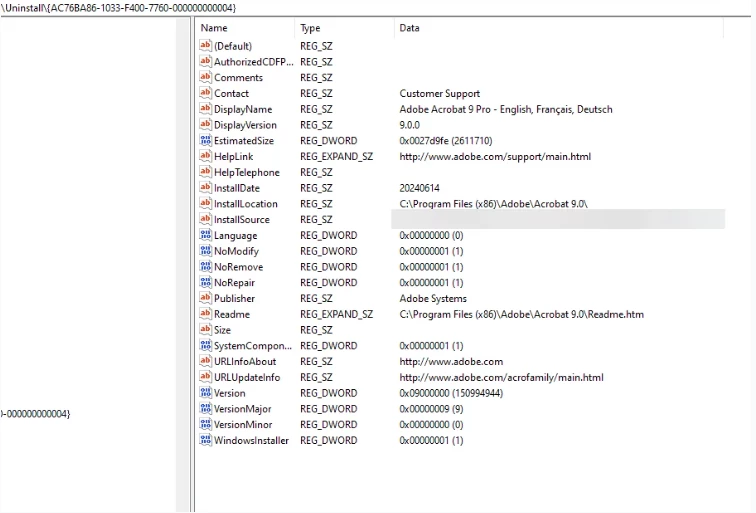Image resolution: width=756 pixels, height=513 pixels.
Task: Click REG_DWORD type in Language row
Action: 328,235
